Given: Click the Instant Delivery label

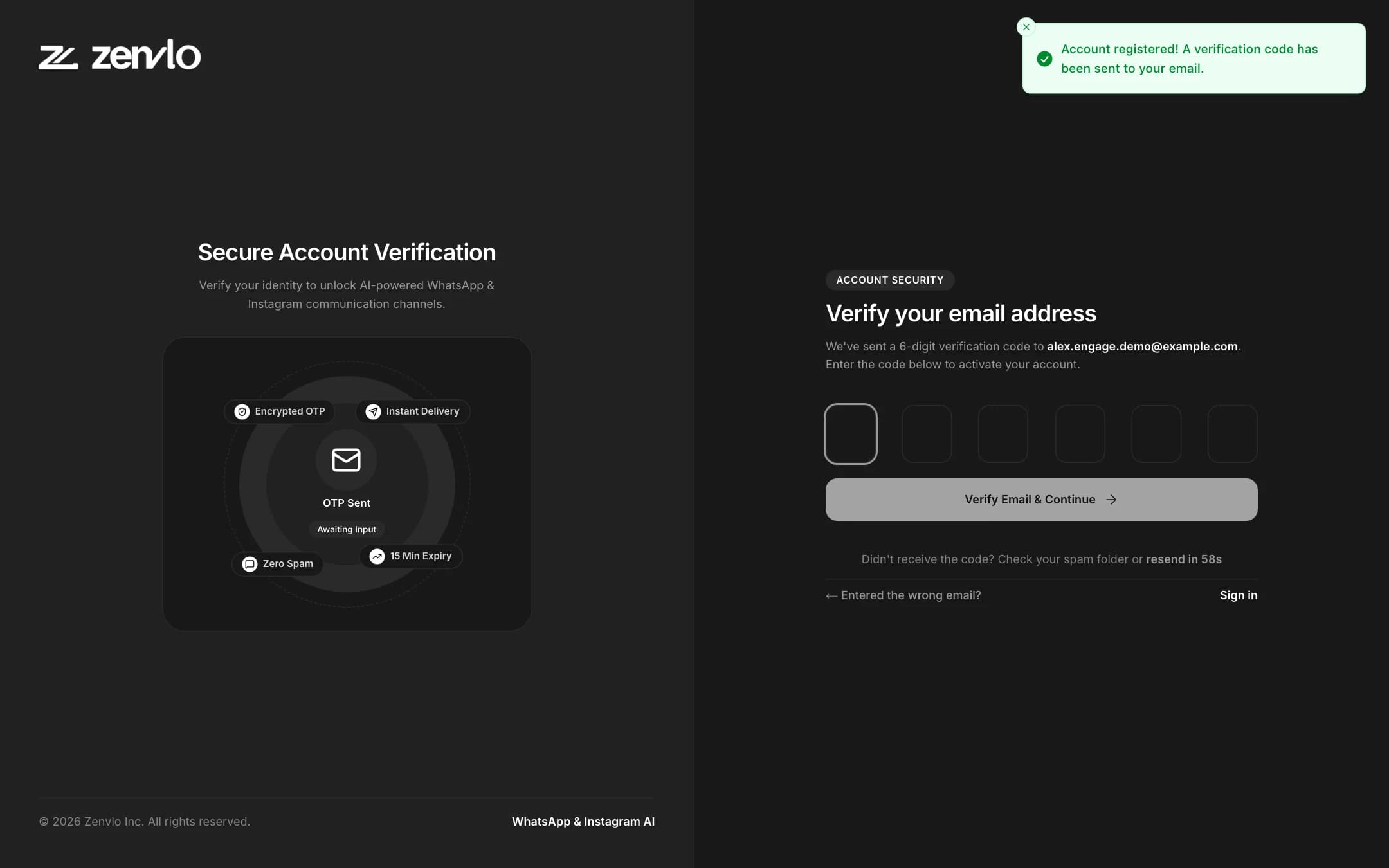Looking at the screenshot, I should [x=422, y=411].
